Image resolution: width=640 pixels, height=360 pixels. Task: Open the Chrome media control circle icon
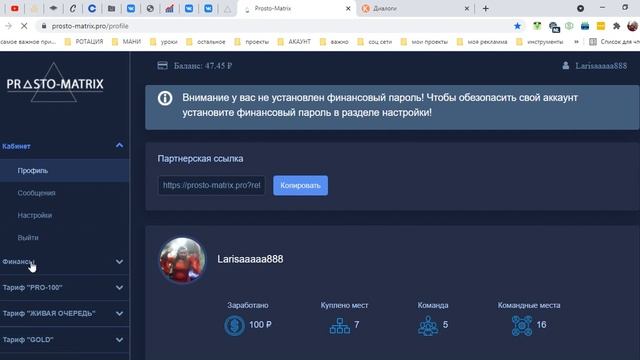(580, 8)
